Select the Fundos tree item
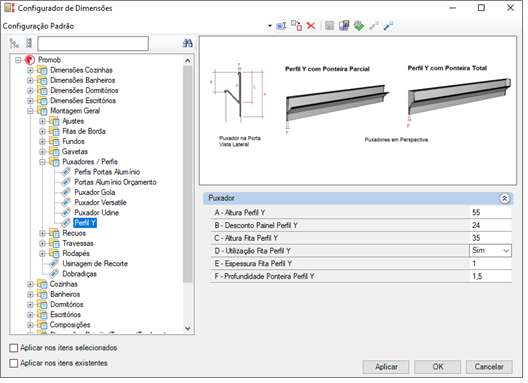Screen dimensions: 528x383 click(74, 142)
